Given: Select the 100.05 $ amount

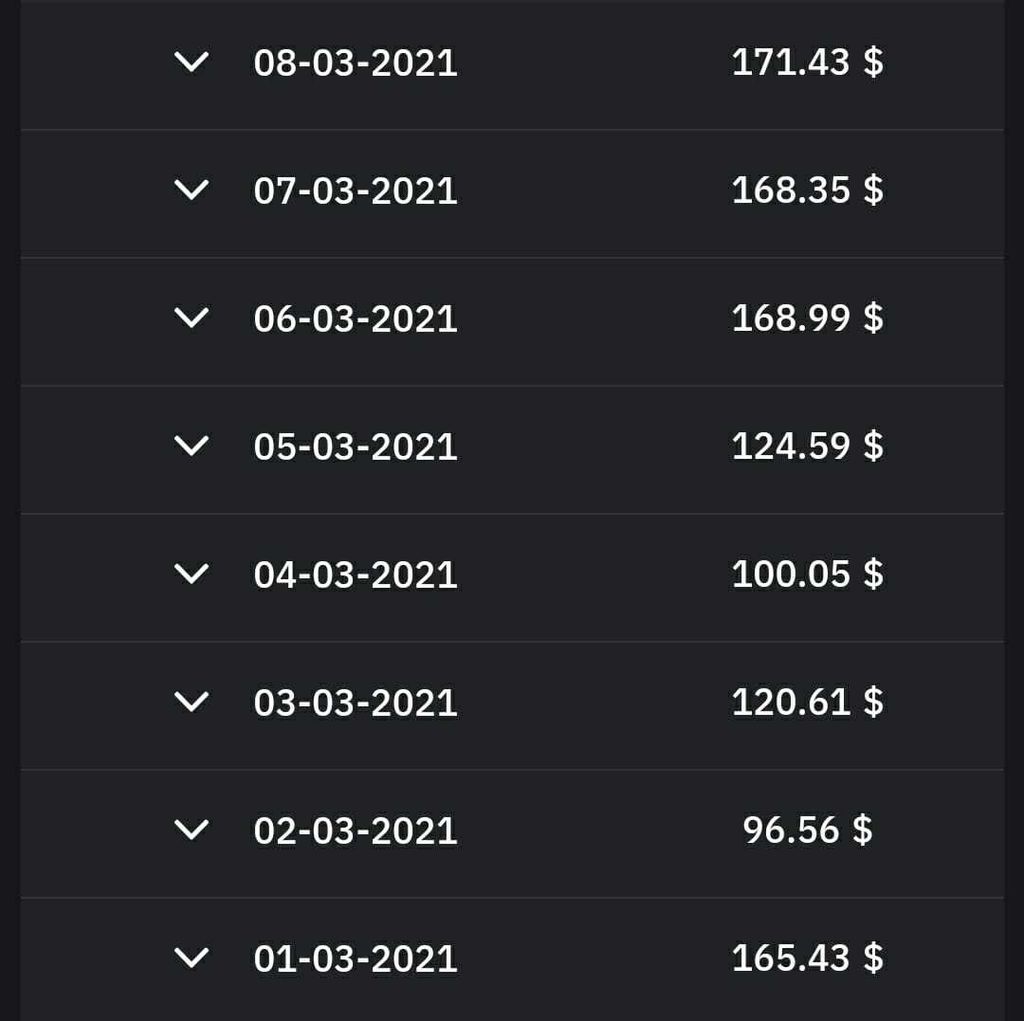Looking at the screenshot, I should 807,574.
